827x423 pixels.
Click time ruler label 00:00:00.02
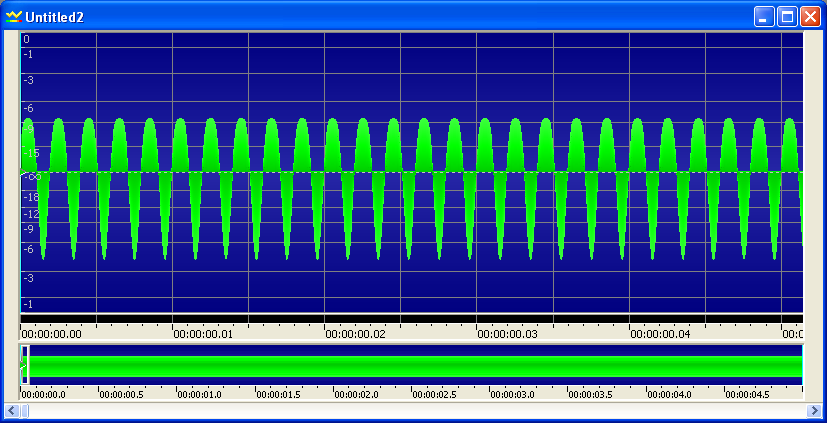[355, 334]
